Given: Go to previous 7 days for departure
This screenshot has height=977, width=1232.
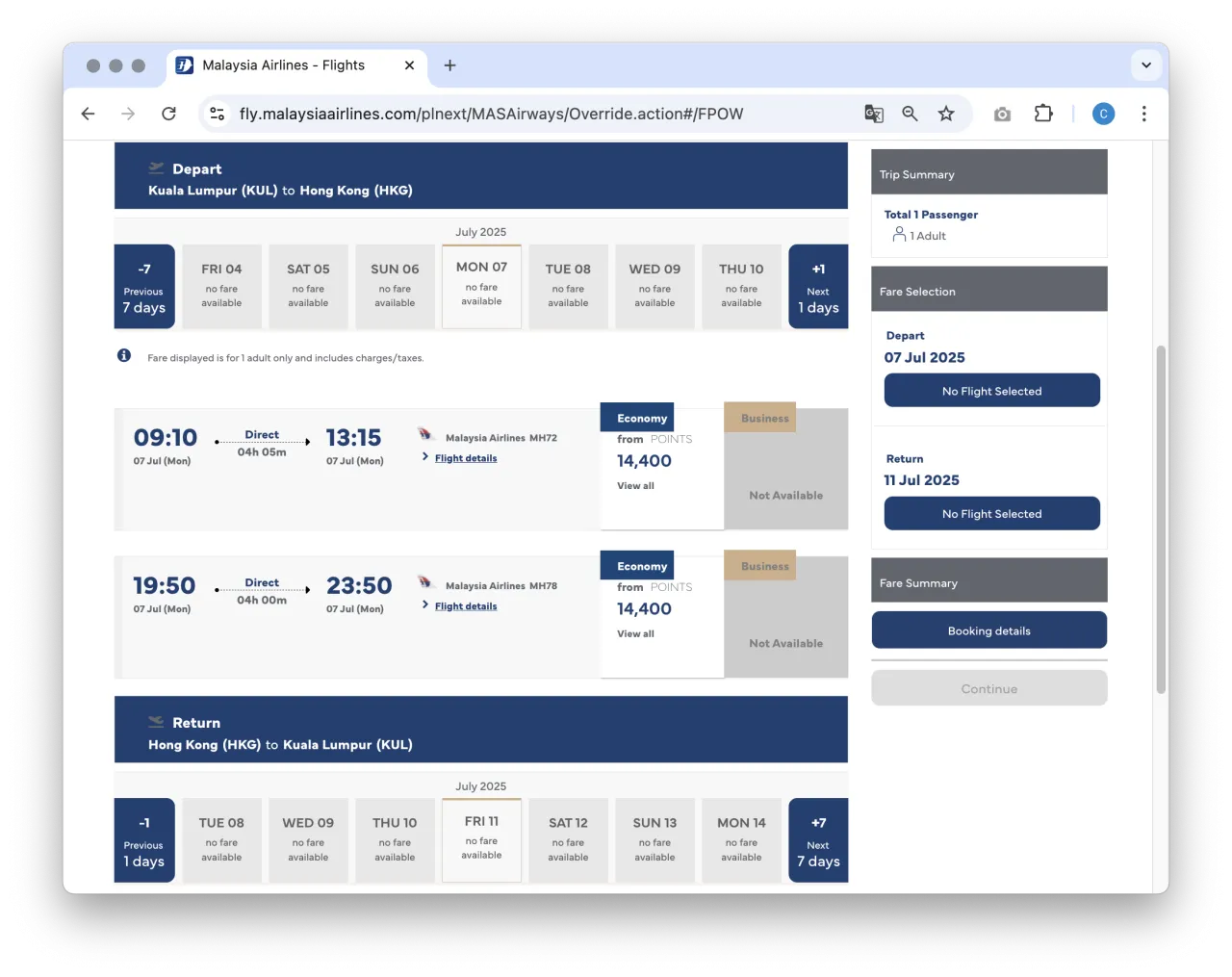Looking at the screenshot, I should pyautogui.click(x=144, y=287).
